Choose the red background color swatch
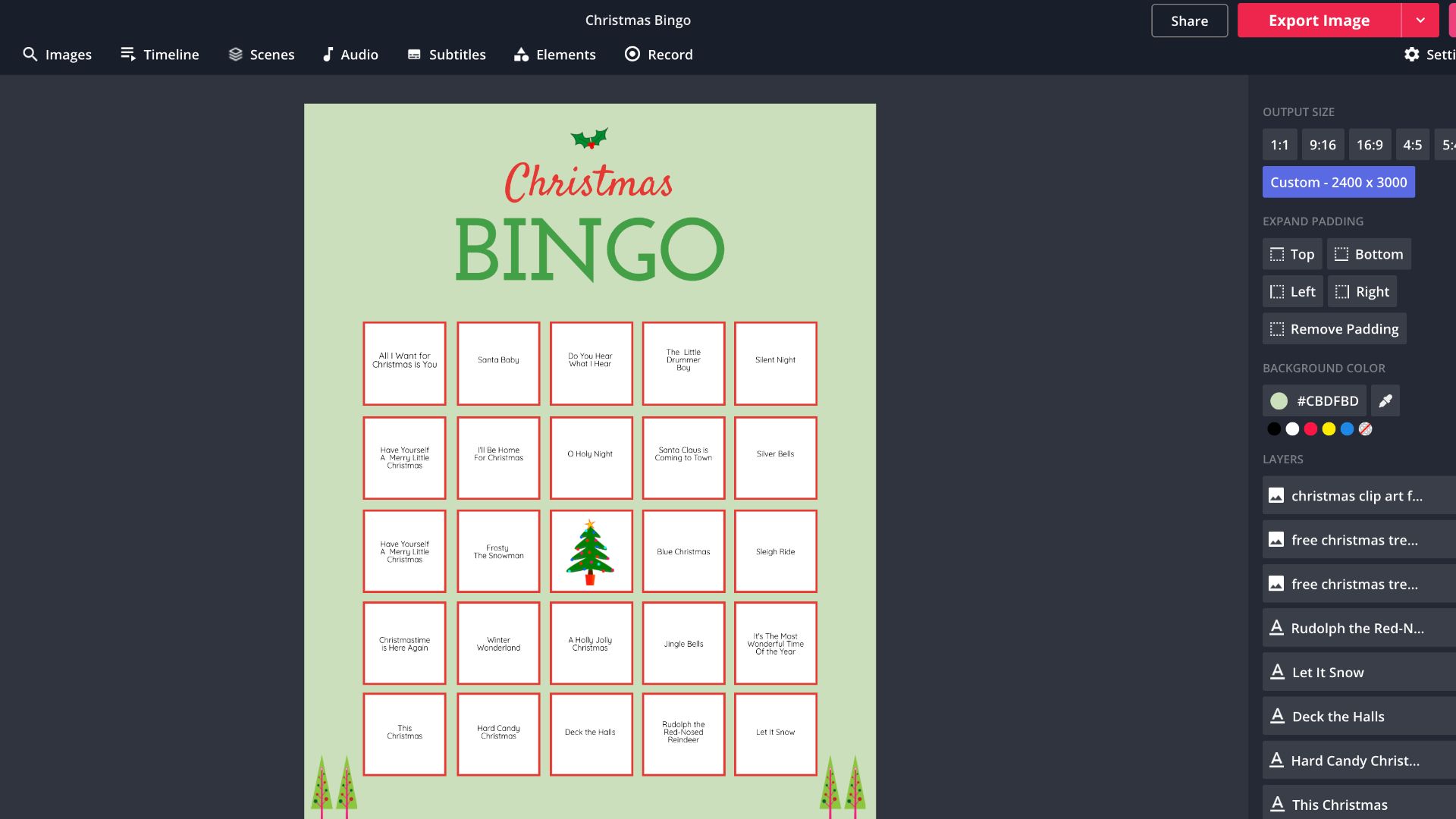This screenshot has height=819, width=1456. (x=1310, y=429)
